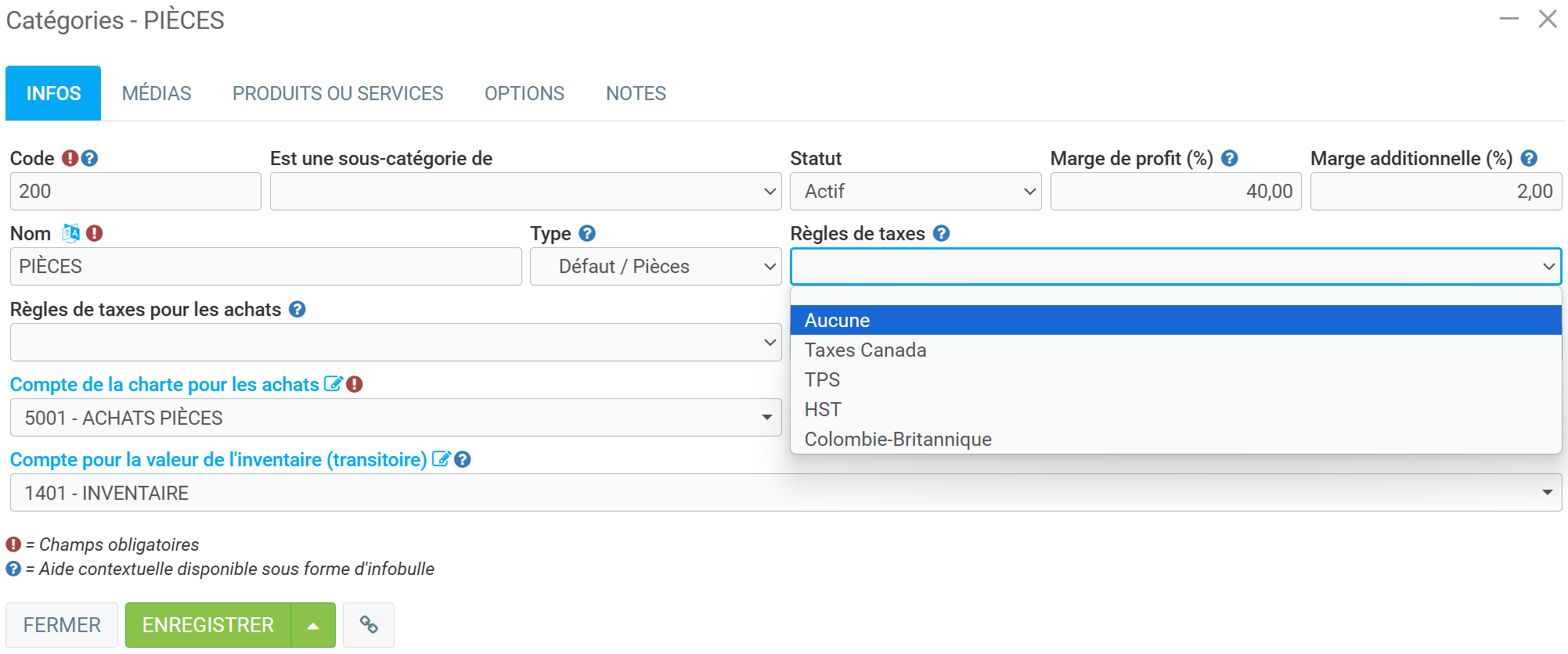Viewport: 1568px width, 654px height.
Task: Click the help icon next to Code
Action: pyautogui.click(x=90, y=158)
